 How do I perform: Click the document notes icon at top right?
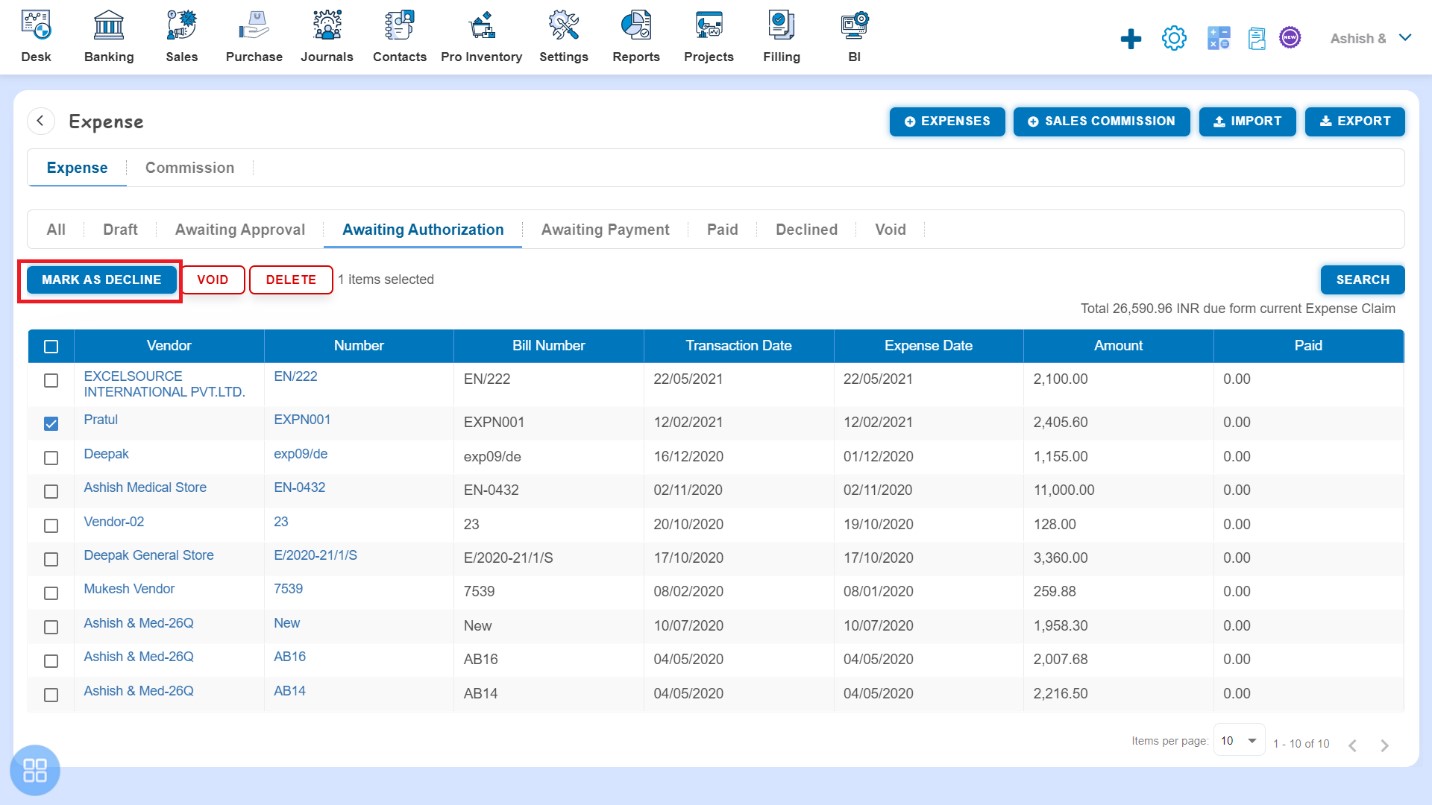click(x=1257, y=39)
